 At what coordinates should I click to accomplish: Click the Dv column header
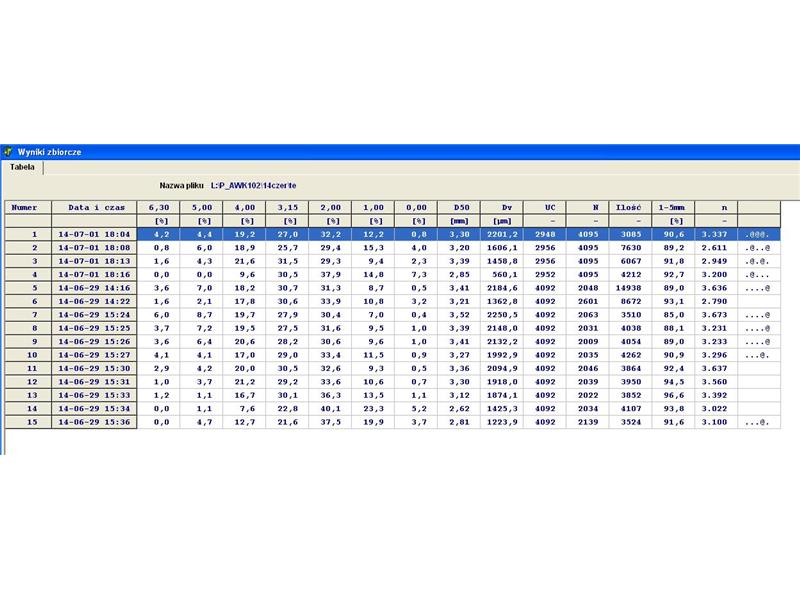[x=505, y=207]
